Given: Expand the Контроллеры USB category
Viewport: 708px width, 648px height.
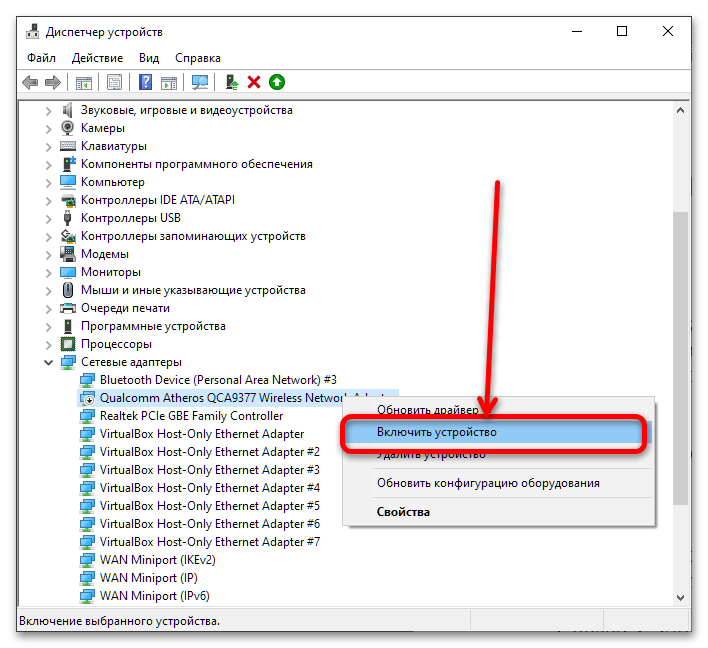Looking at the screenshot, I should [x=49, y=219].
